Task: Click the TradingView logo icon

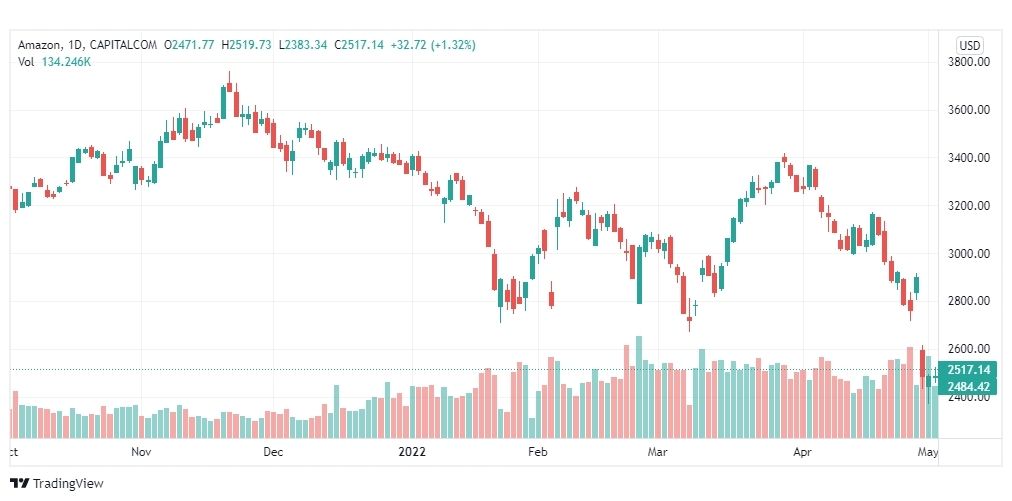Action: coord(20,483)
